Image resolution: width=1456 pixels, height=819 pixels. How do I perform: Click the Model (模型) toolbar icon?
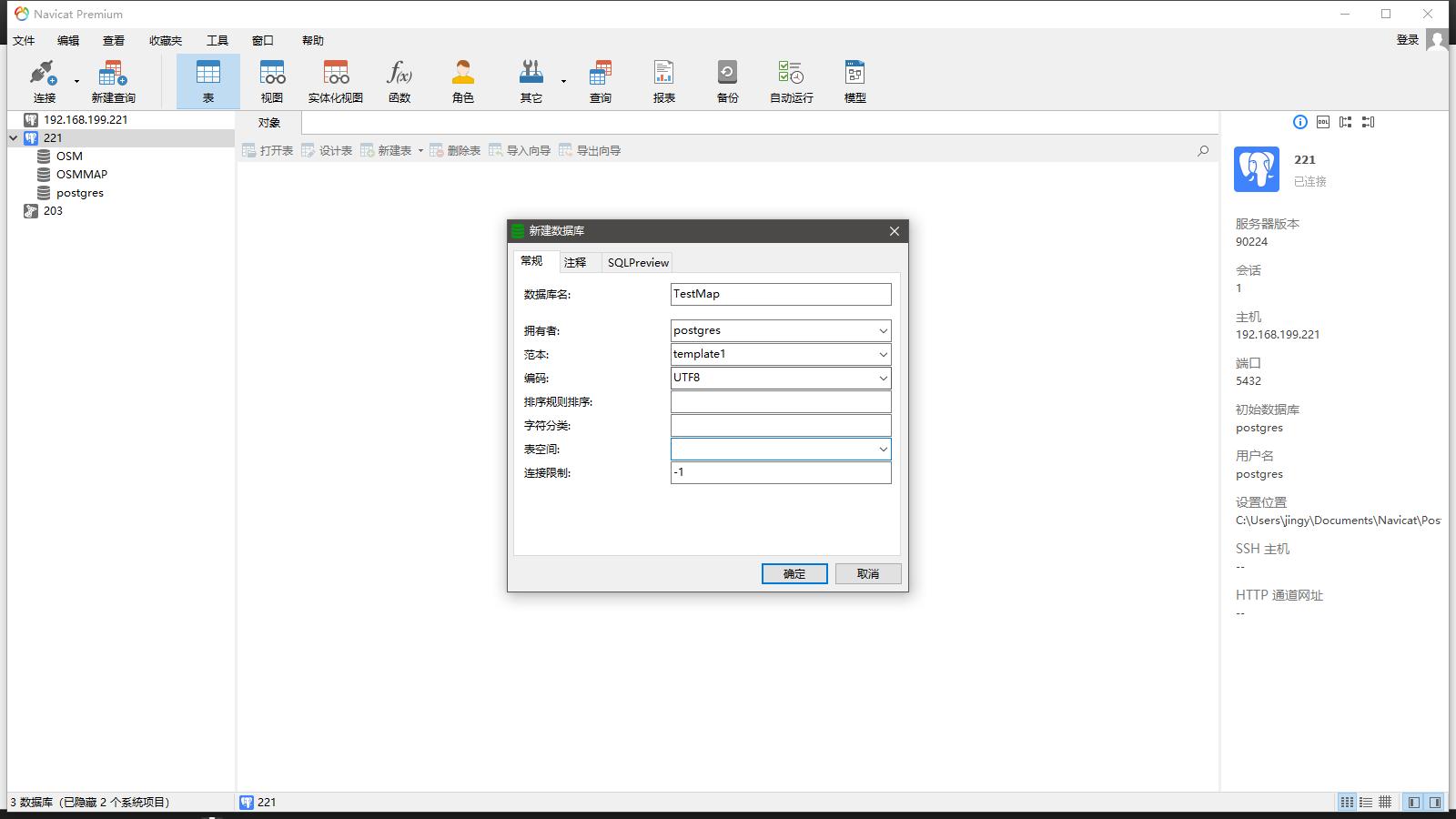[855, 81]
